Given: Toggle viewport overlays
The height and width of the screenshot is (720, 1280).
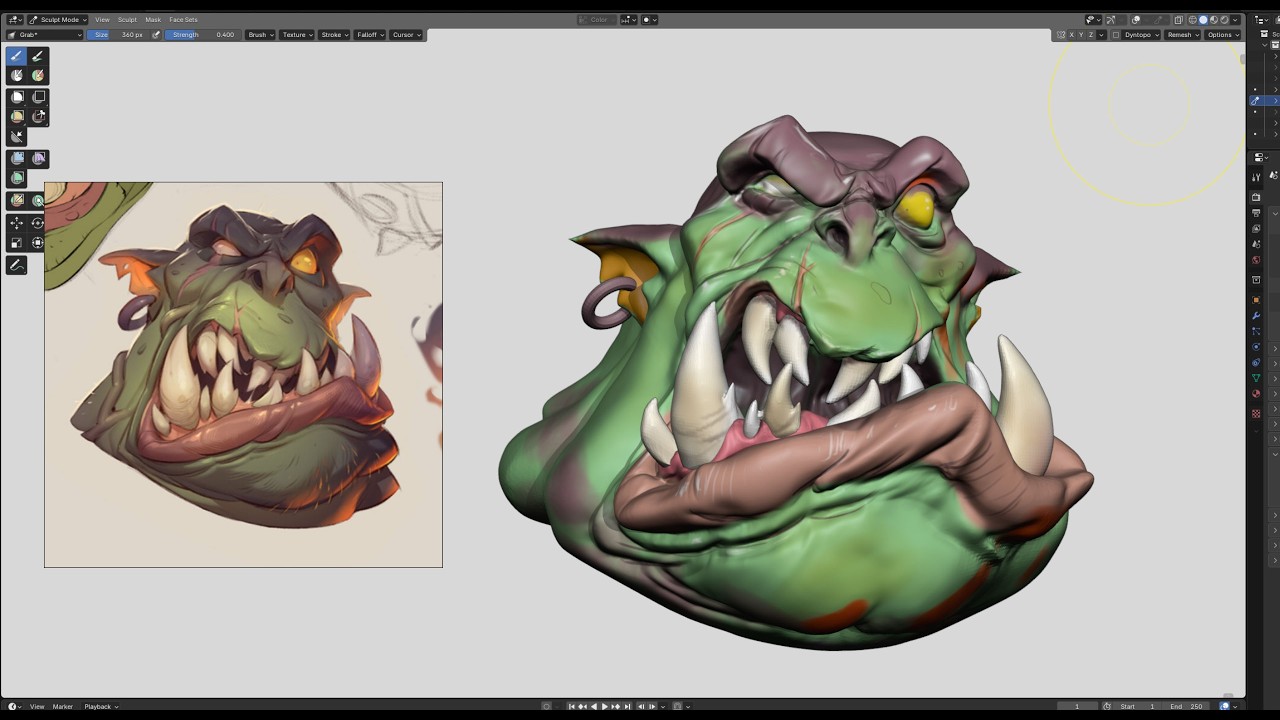Looking at the screenshot, I should (1136, 20).
